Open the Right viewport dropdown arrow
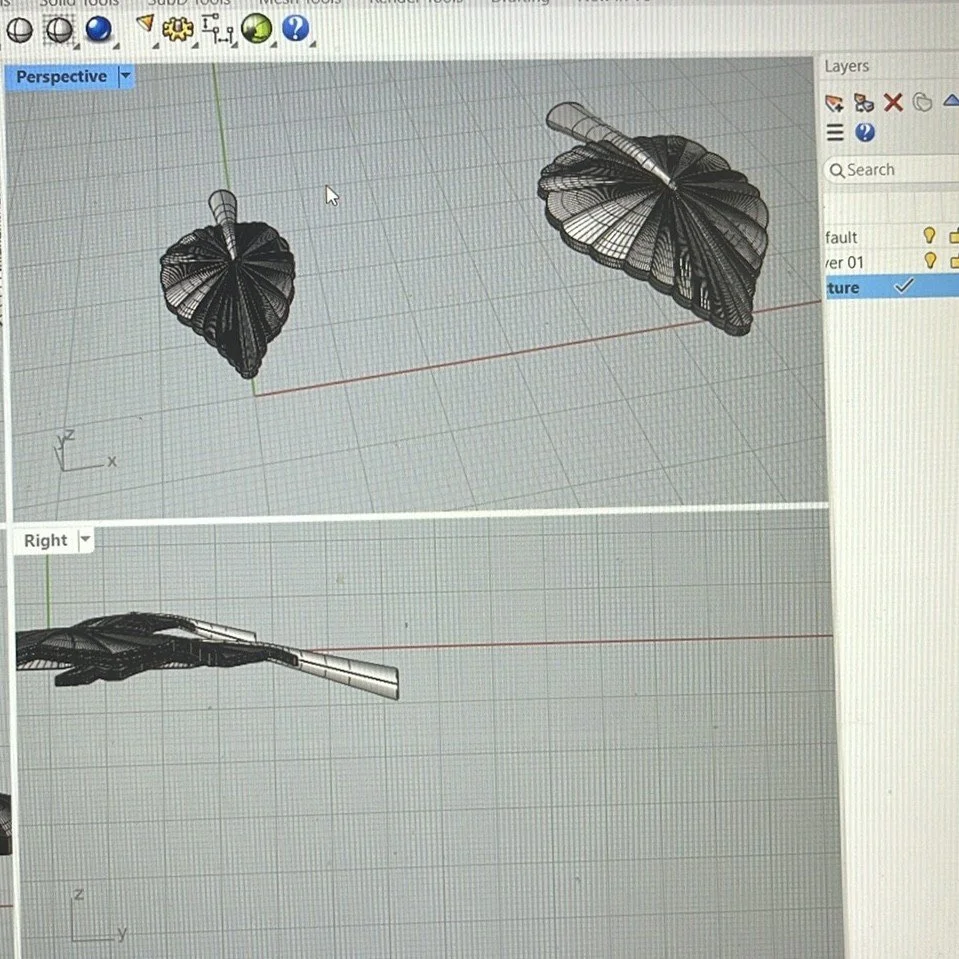Image resolution: width=959 pixels, height=959 pixels. (86, 539)
